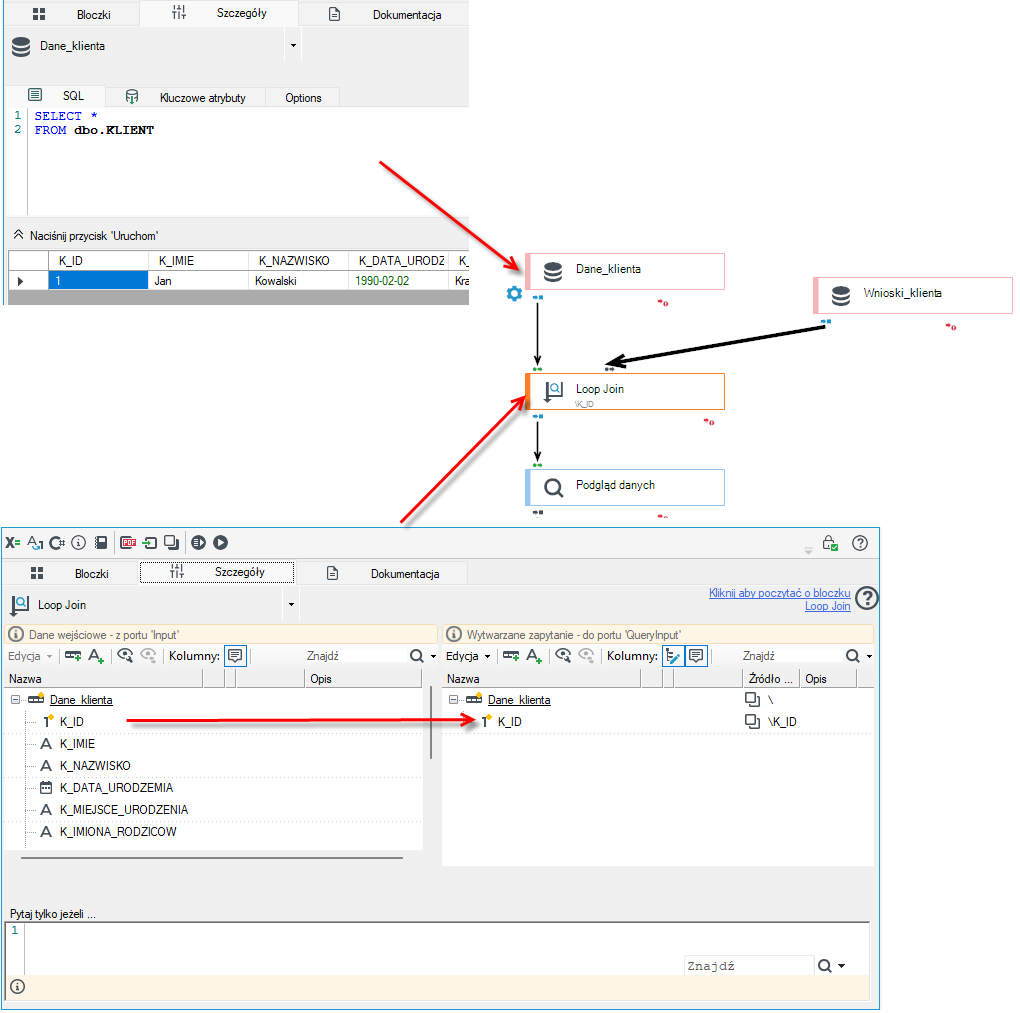Click the Znajdź search field in Input panel
This screenshot has height=1013, width=1020.
pyautogui.click(x=356, y=656)
